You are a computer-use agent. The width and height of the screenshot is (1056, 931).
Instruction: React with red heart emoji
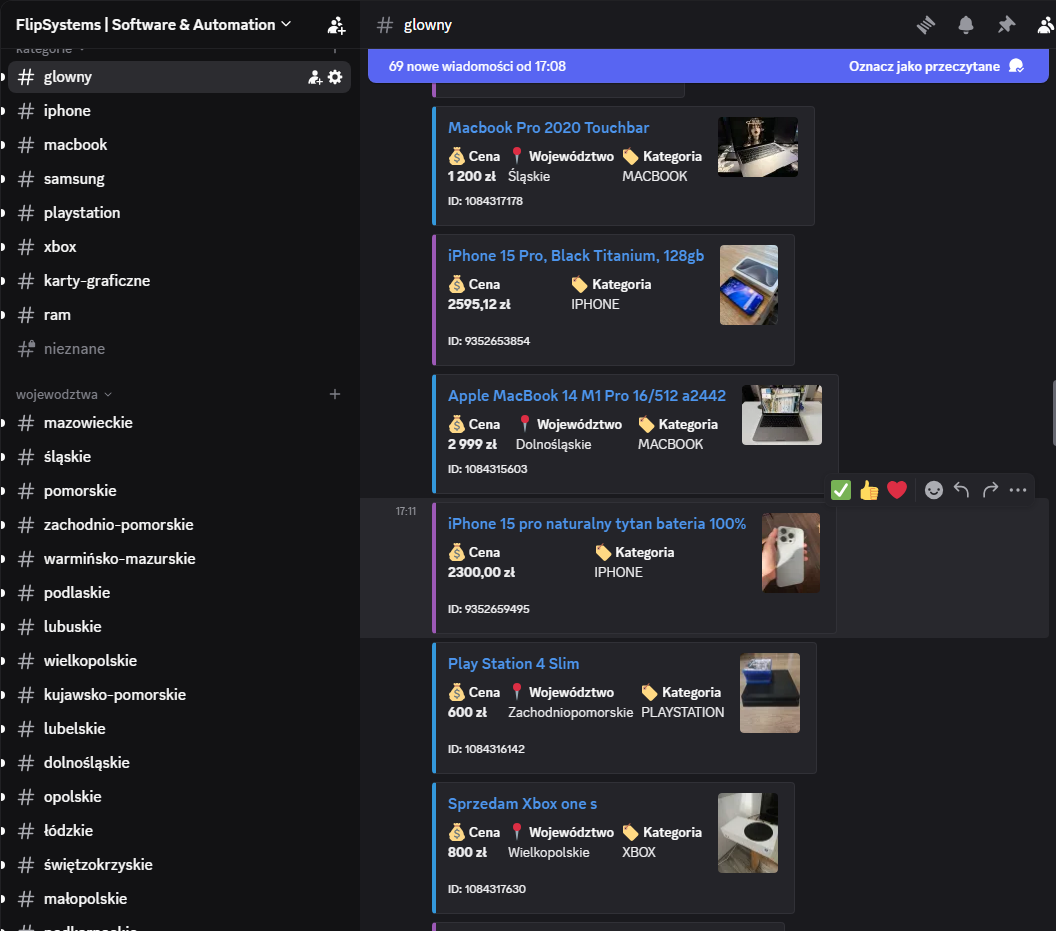(x=897, y=490)
